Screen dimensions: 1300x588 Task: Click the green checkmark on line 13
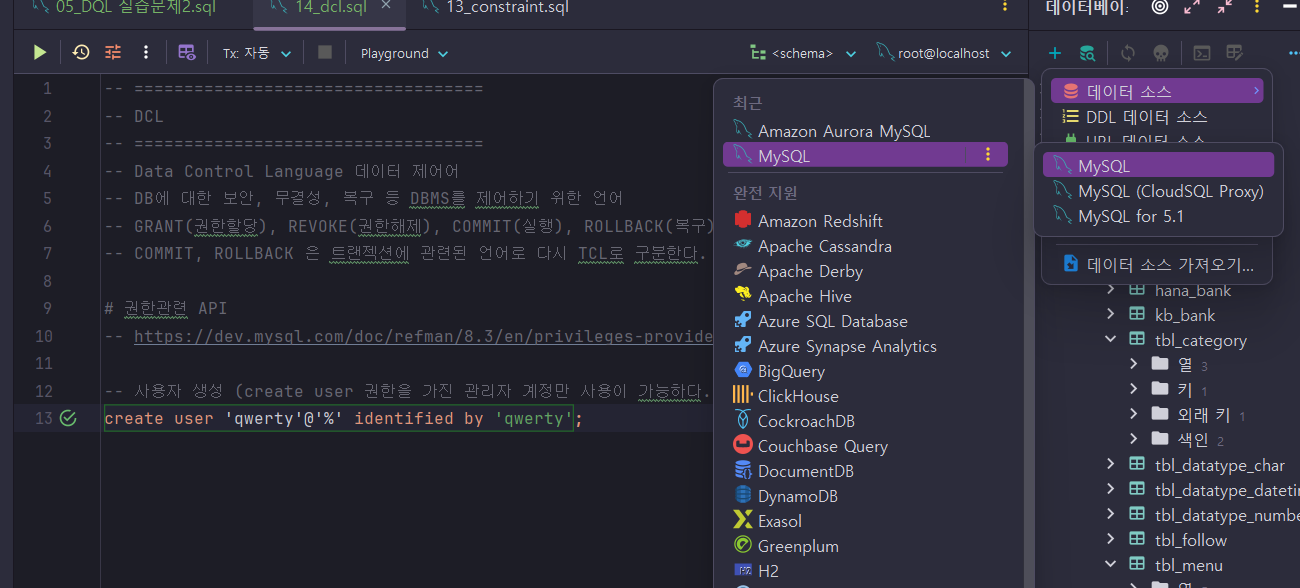coord(68,418)
